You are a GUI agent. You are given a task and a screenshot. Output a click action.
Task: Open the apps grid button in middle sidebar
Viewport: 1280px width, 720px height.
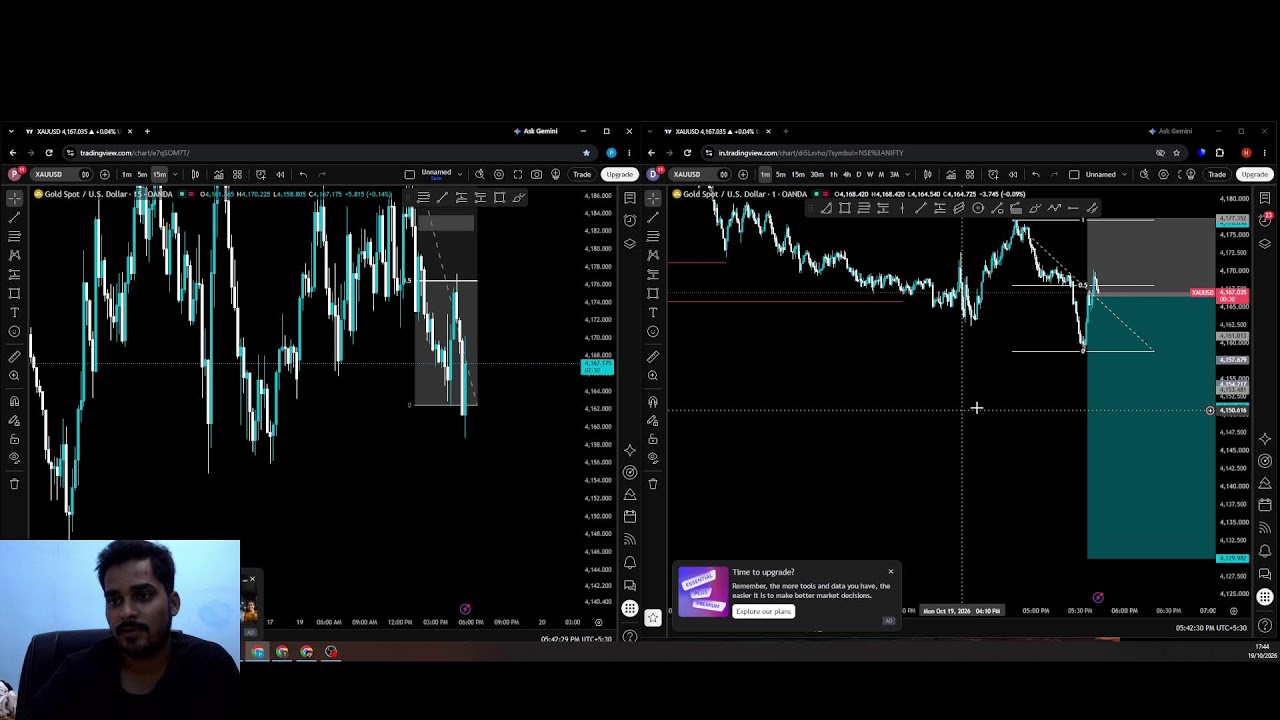coord(630,608)
